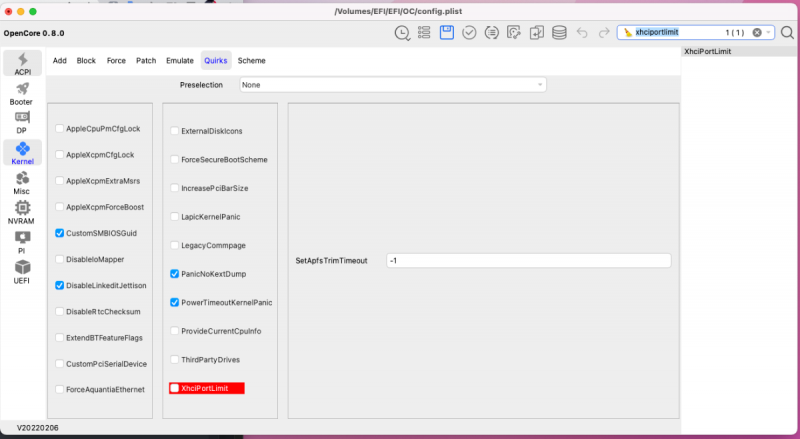Uncheck CustomSMBIOSGuid checkbox
This screenshot has height=439, width=800.
(x=60, y=233)
